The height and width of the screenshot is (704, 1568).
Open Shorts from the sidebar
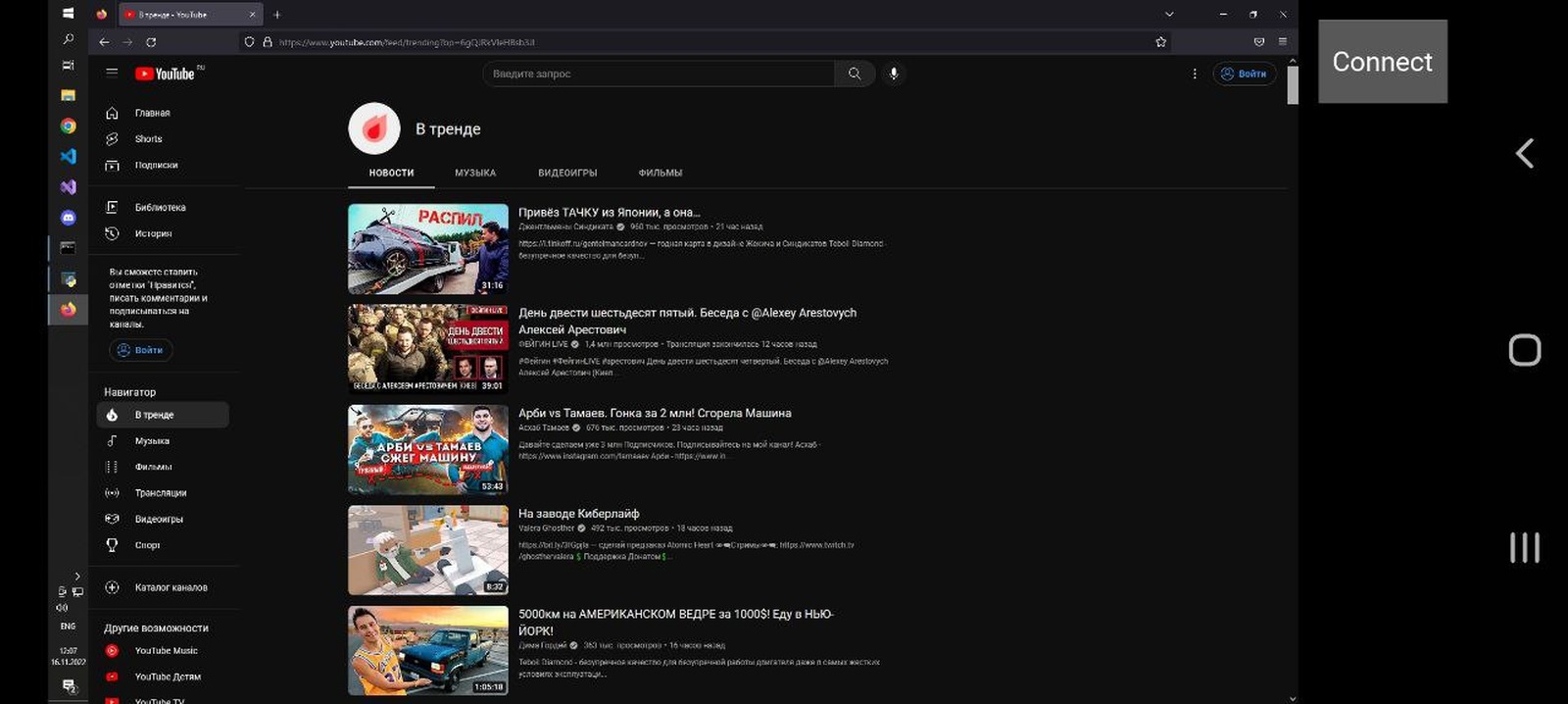pos(163,139)
